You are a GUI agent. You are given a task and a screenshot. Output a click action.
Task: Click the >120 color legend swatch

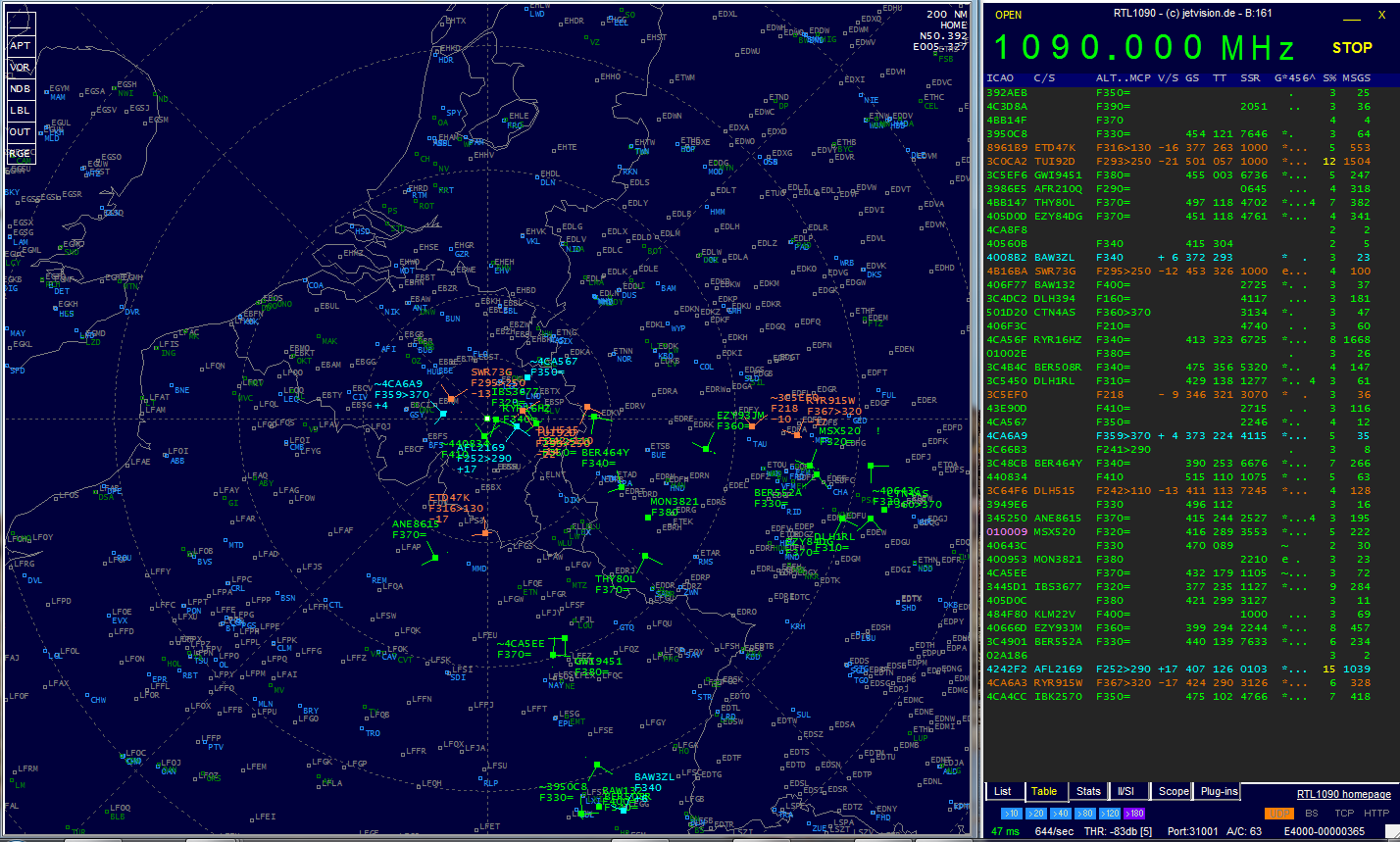tap(1110, 814)
